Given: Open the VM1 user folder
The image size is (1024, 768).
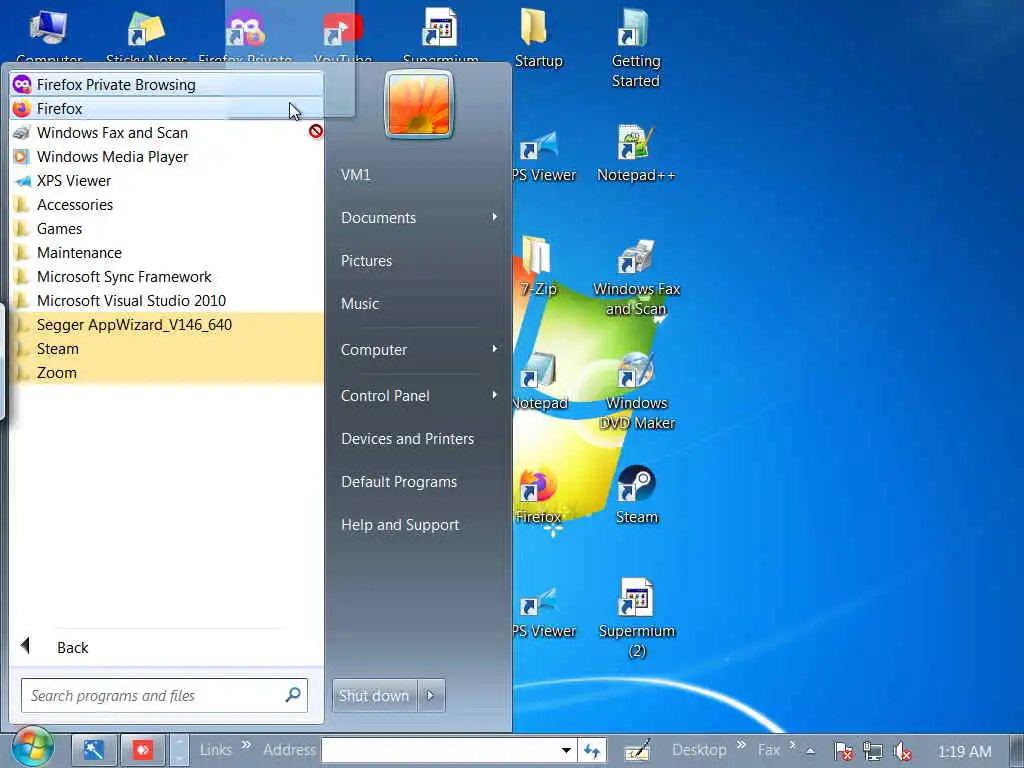Looking at the screenshot, I should [x=356, y=175].
